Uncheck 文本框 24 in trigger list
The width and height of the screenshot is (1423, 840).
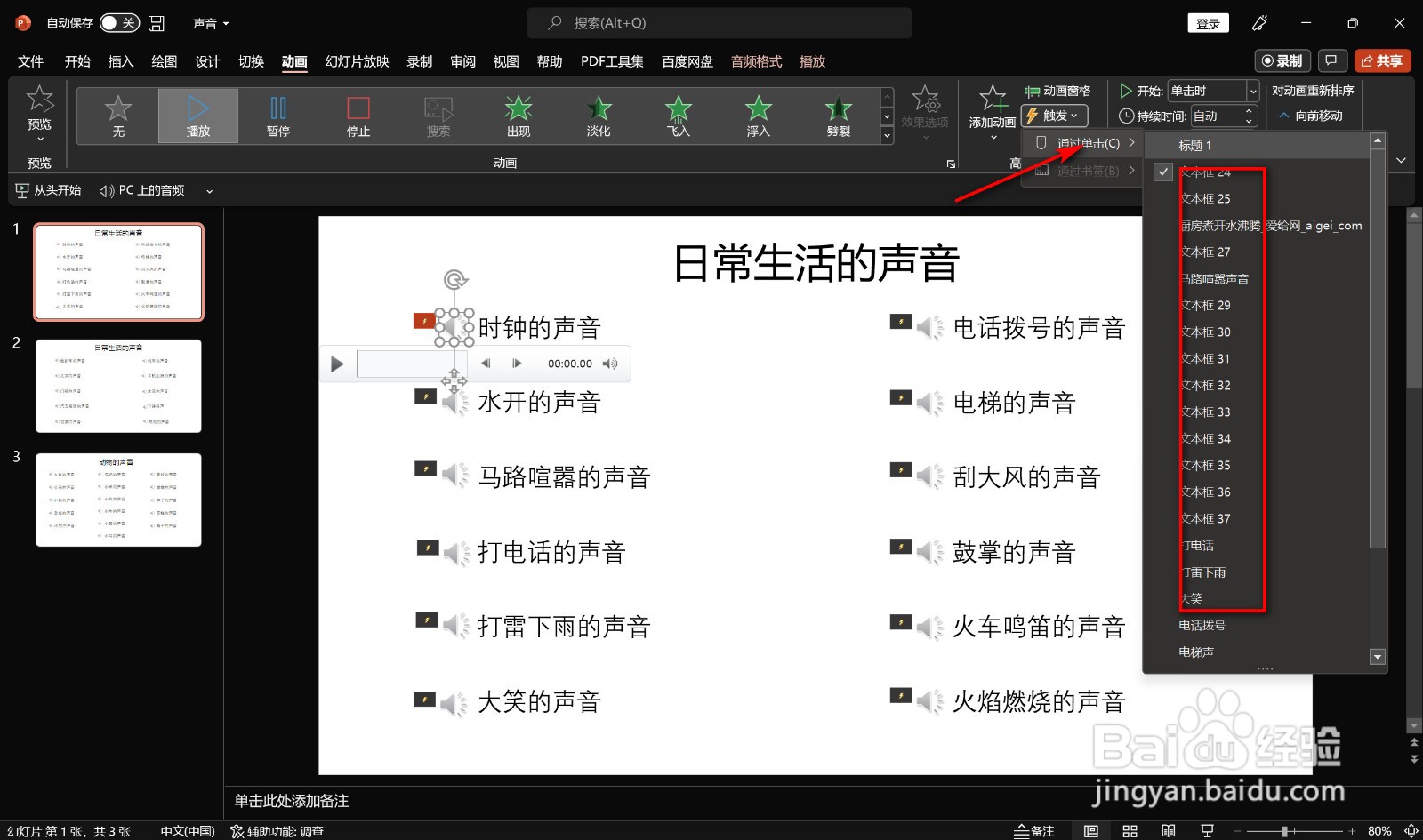(1162, 172)
